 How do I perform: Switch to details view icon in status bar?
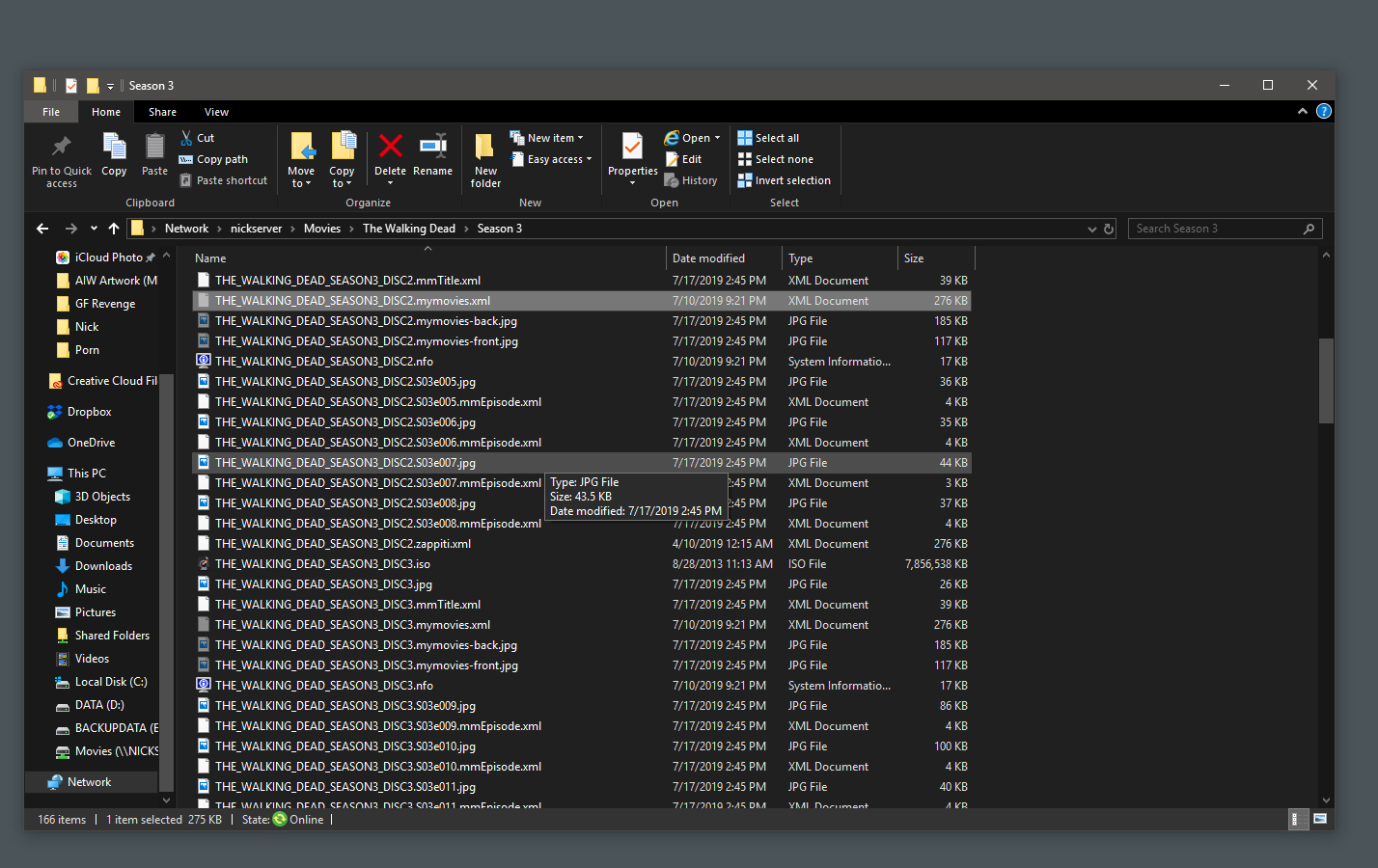click(1299, 819)
